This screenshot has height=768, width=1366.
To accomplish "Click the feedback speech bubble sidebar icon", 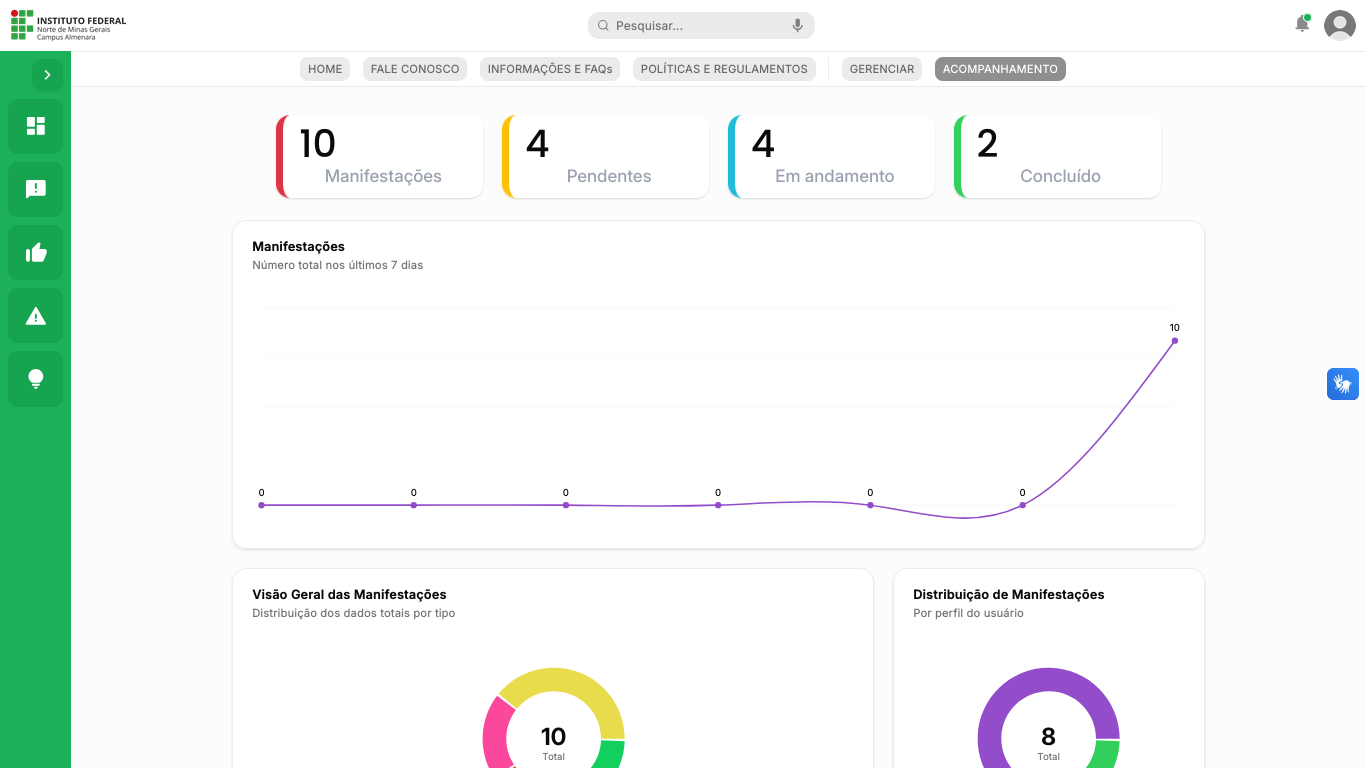I will coord(36,189).
